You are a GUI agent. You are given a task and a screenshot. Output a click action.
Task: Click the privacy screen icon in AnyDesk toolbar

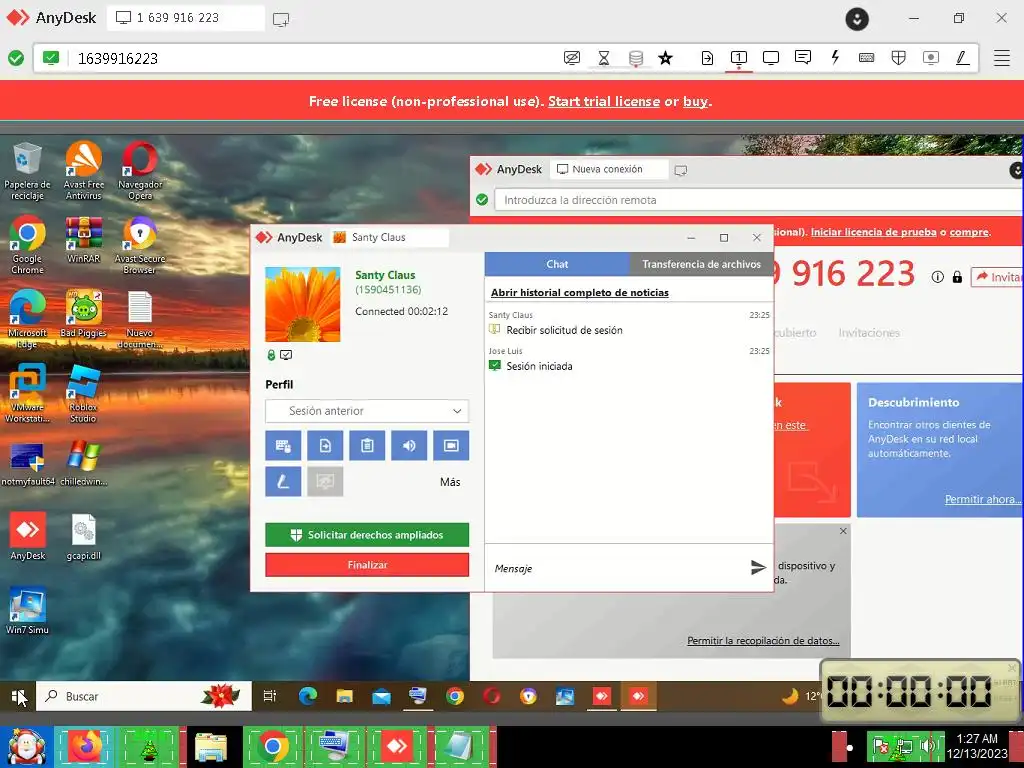[x=571, y=58]
